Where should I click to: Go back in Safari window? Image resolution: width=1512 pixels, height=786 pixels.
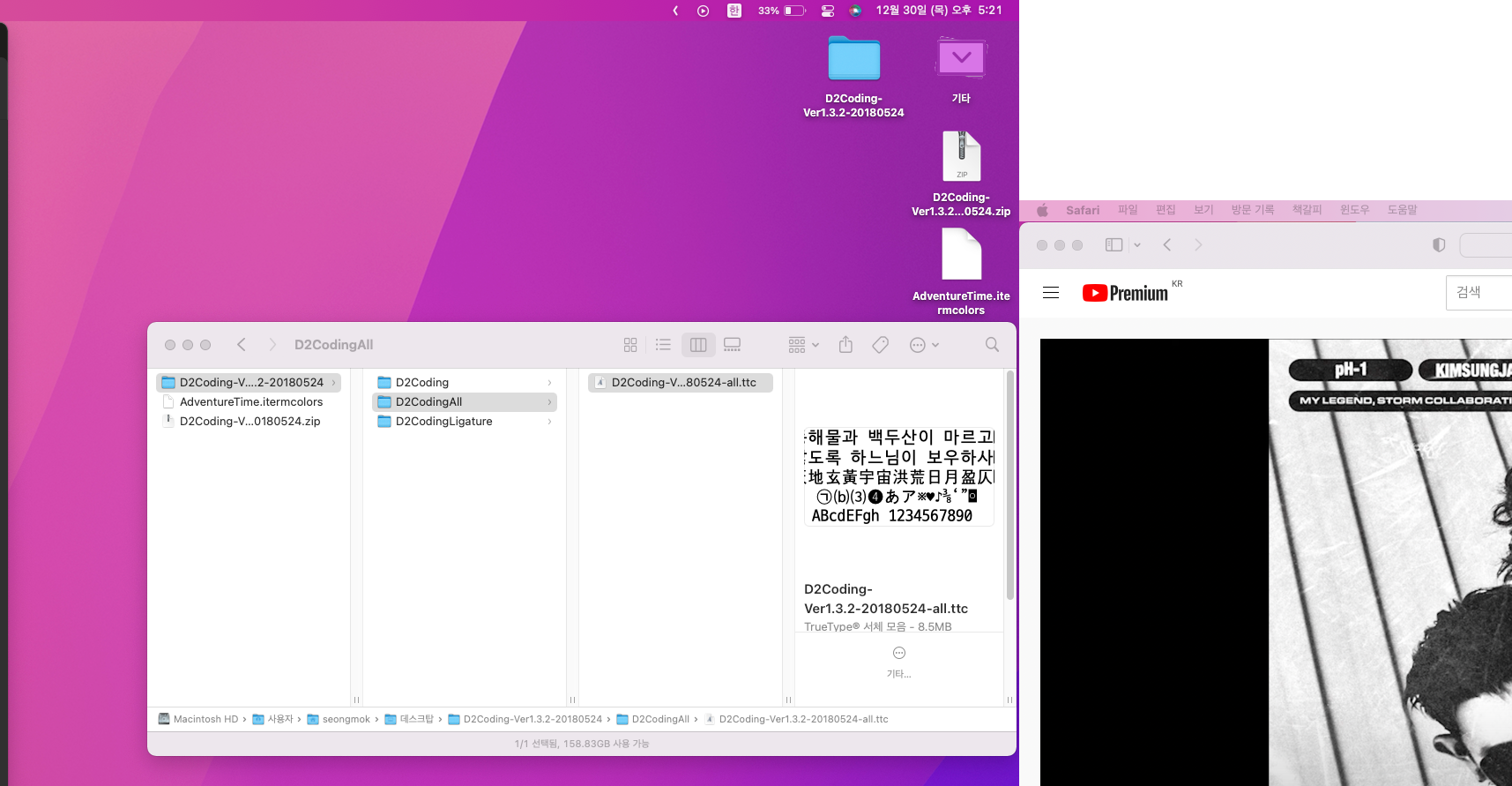pos(1167,245)
